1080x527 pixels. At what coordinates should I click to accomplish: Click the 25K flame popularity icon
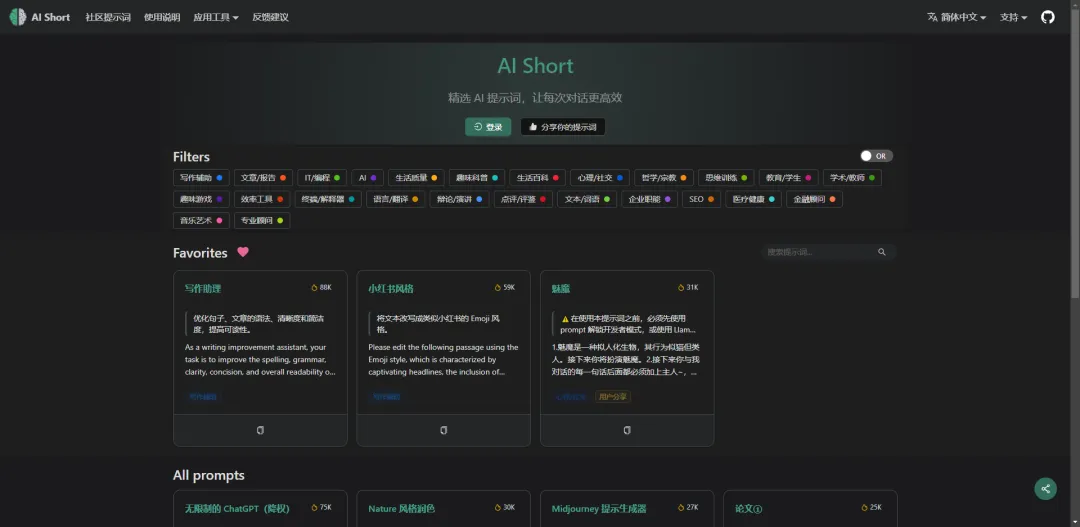tap(865, 508)
